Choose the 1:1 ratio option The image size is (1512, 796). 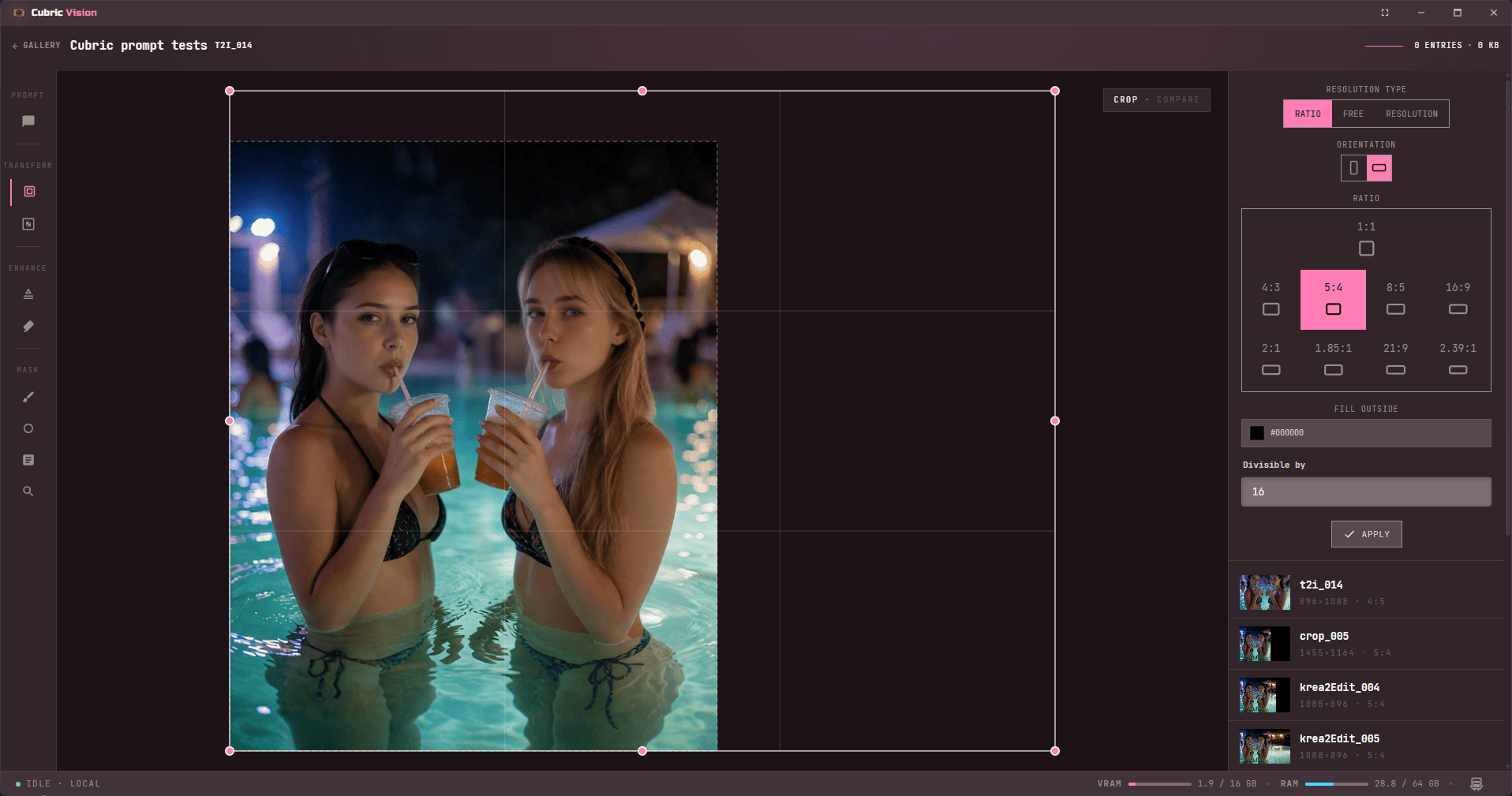[1366, 238]
